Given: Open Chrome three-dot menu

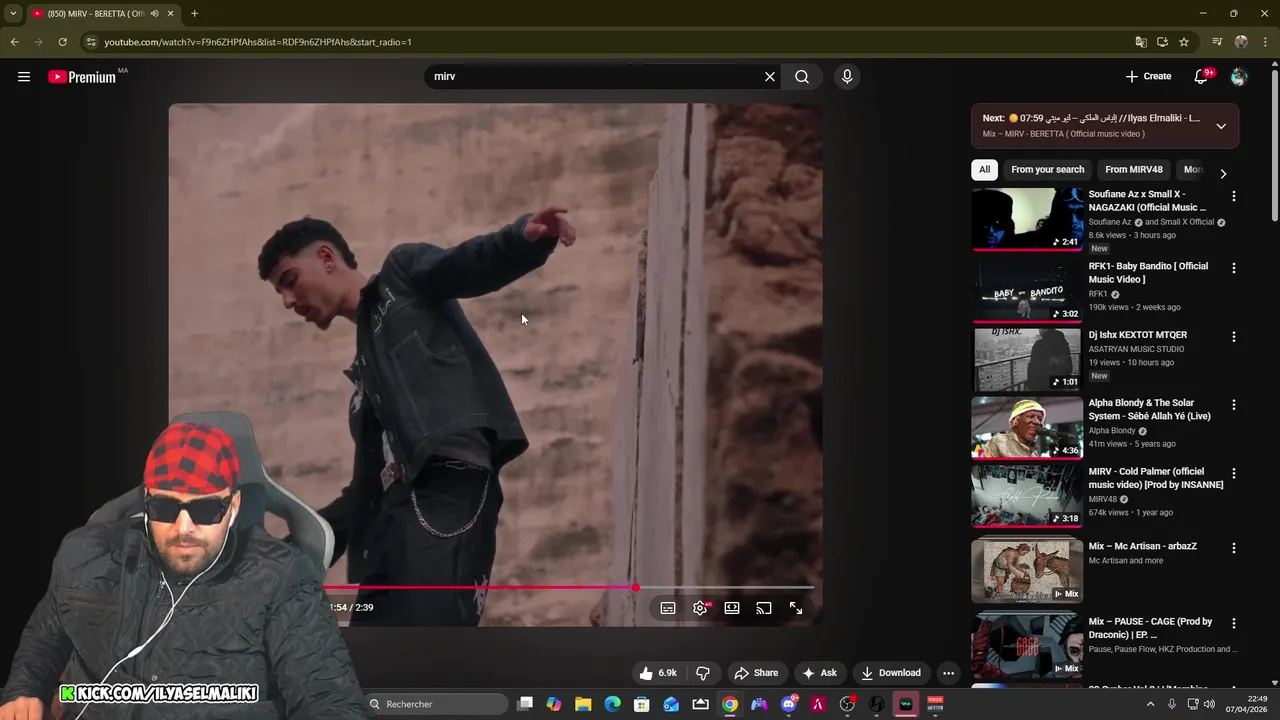Looking at the screenshot, I should click(x=1264, y=42).
